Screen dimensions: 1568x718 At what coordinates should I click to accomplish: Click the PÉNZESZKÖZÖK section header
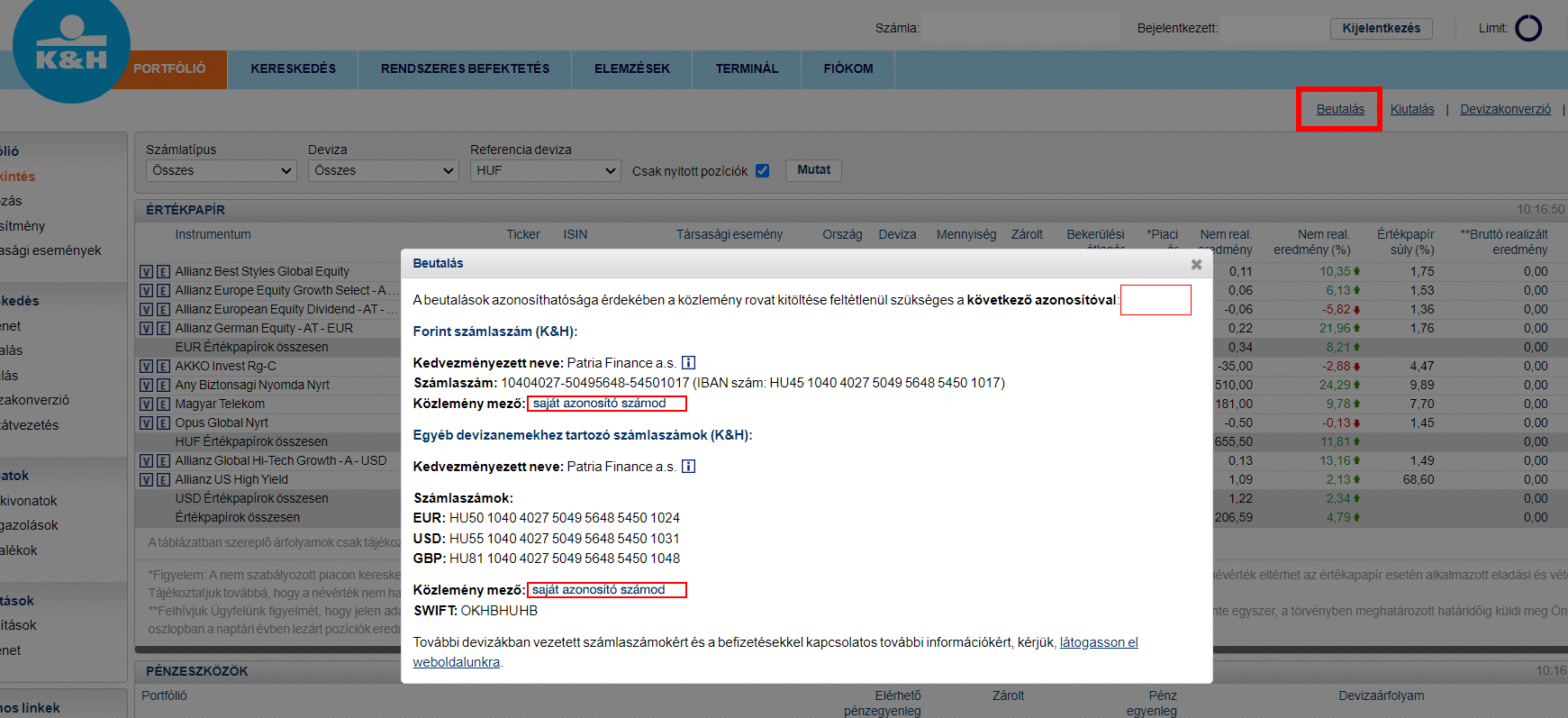click(197, 671)
